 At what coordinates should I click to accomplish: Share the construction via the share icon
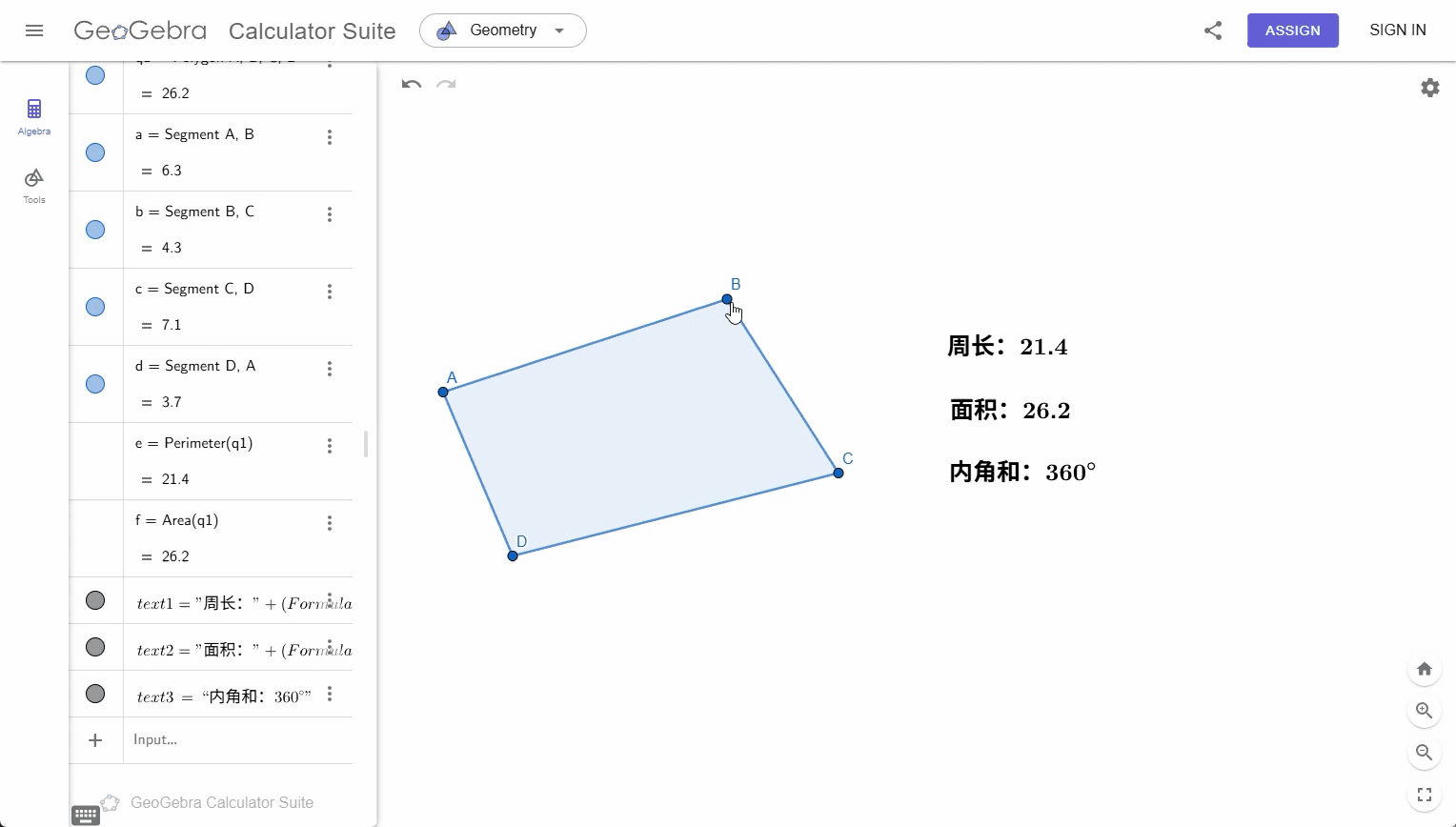click(x=1212, y=30)
